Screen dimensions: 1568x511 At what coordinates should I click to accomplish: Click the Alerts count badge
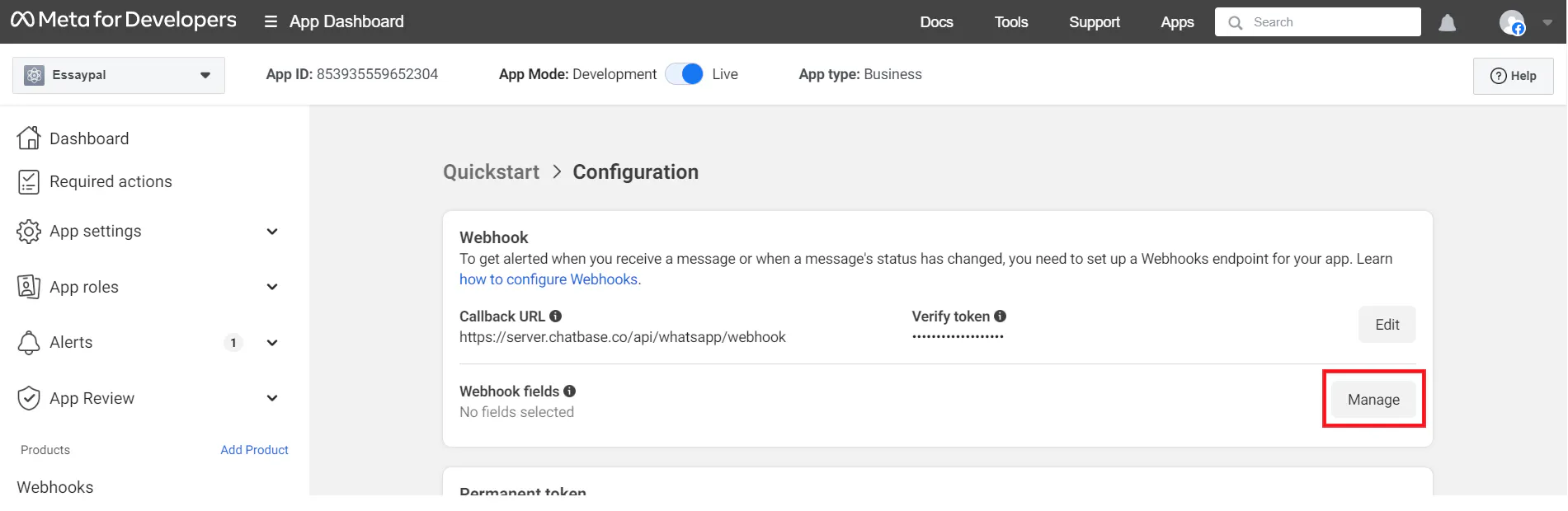point(233,343)
